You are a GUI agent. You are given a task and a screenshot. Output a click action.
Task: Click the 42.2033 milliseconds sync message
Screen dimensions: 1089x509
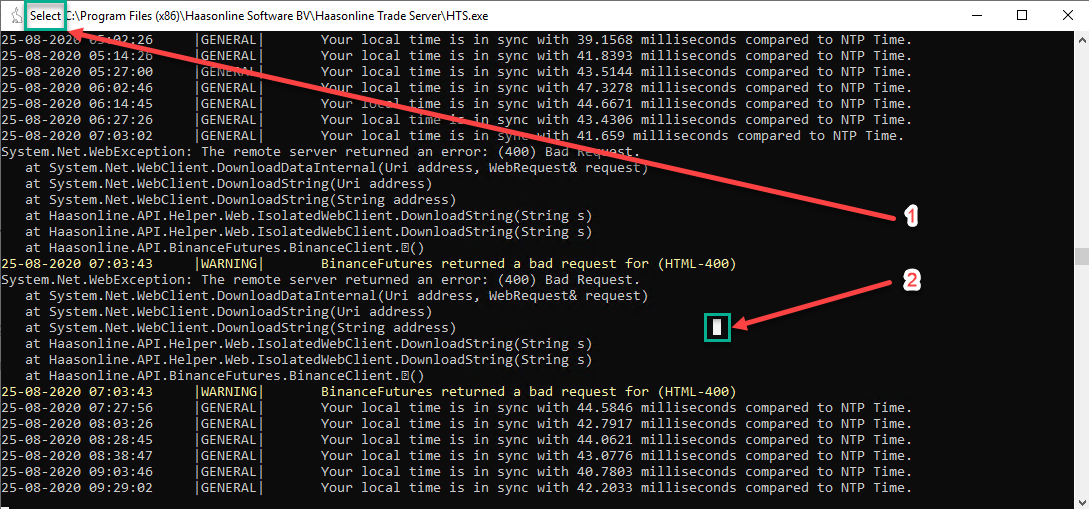tap(616, 487)
